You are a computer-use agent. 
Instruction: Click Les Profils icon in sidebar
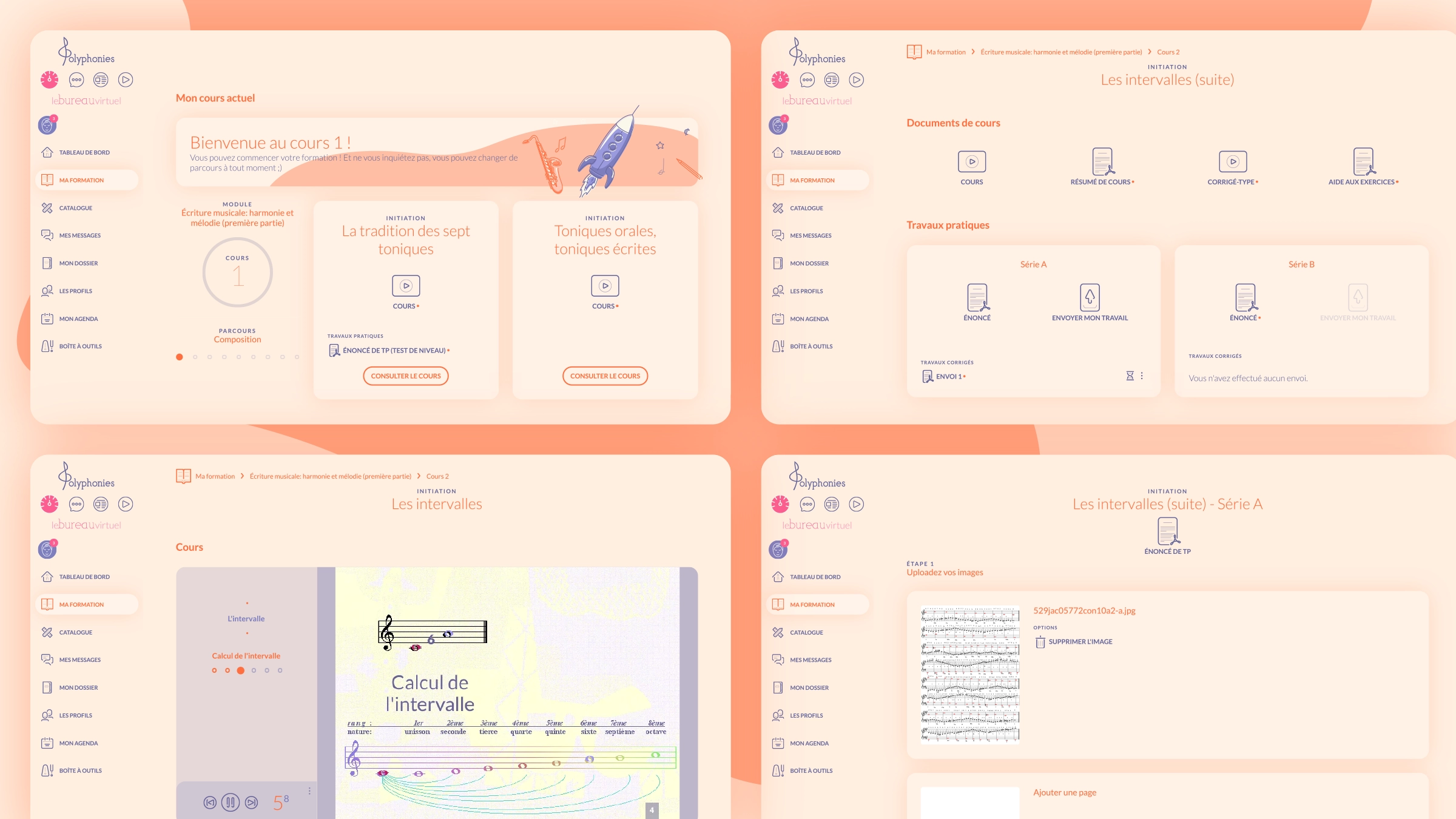(49, 291)
